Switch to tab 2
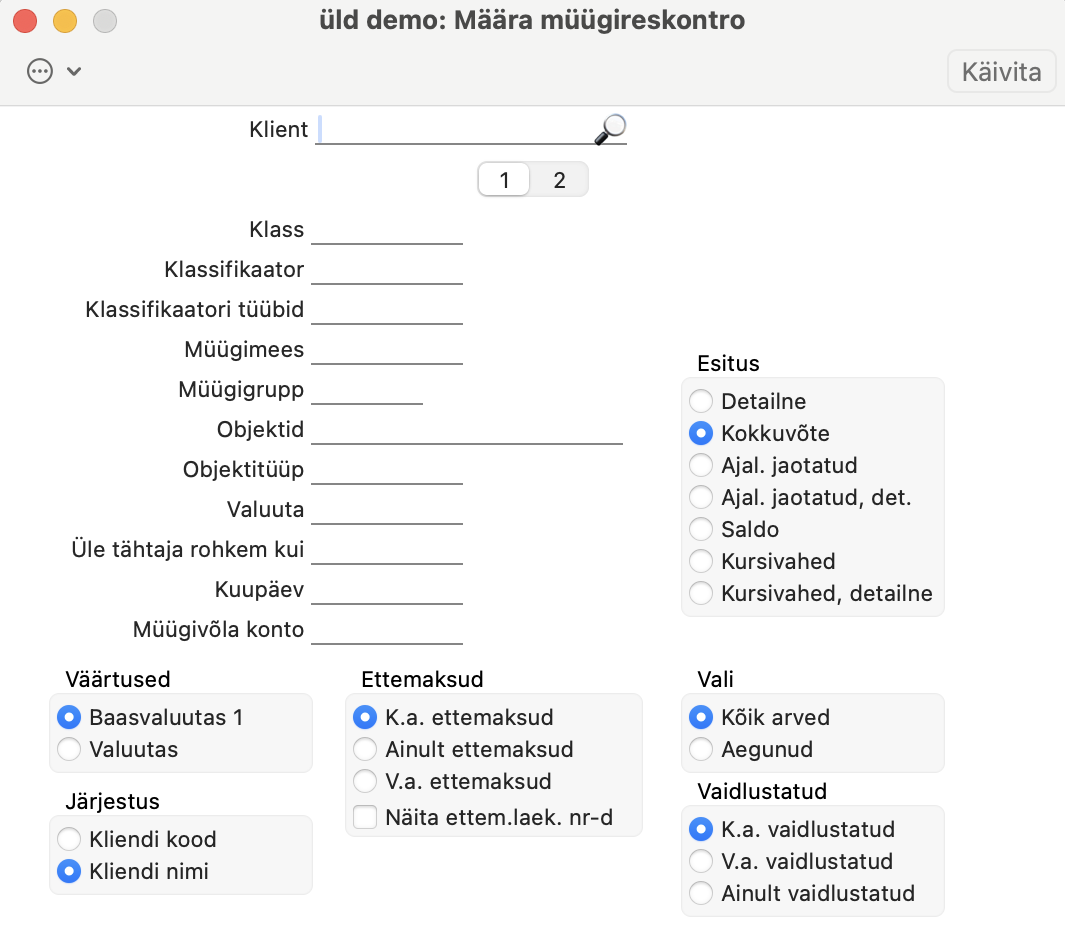This screenshot has width=1065, height=935. coord(559,180)
